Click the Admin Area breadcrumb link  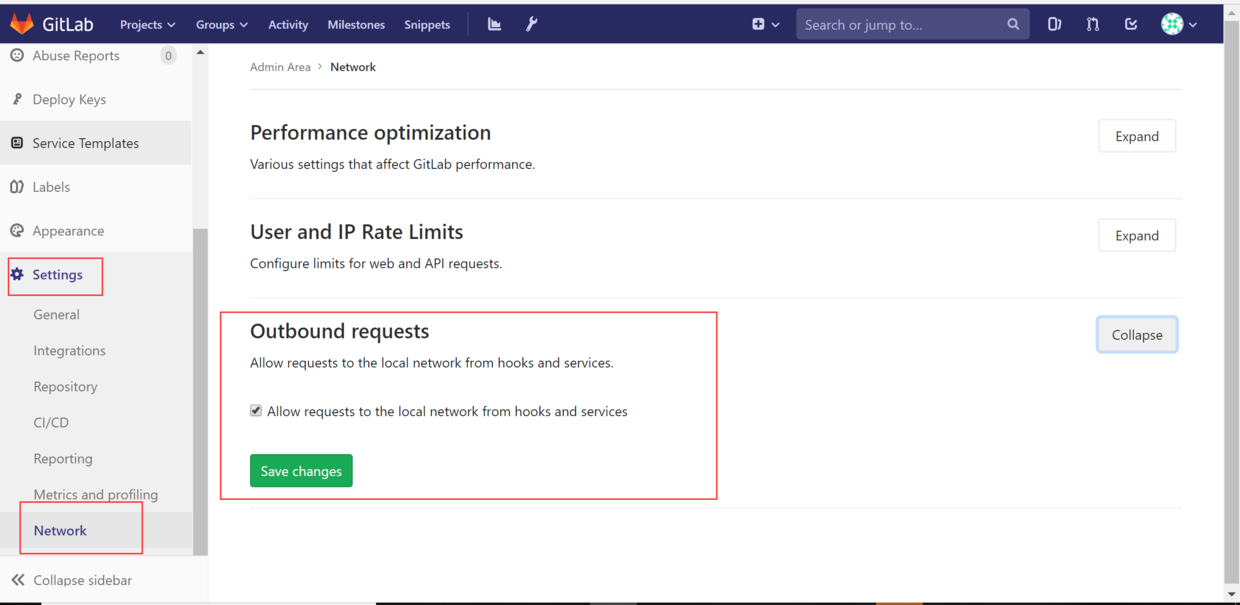point(280,67)
